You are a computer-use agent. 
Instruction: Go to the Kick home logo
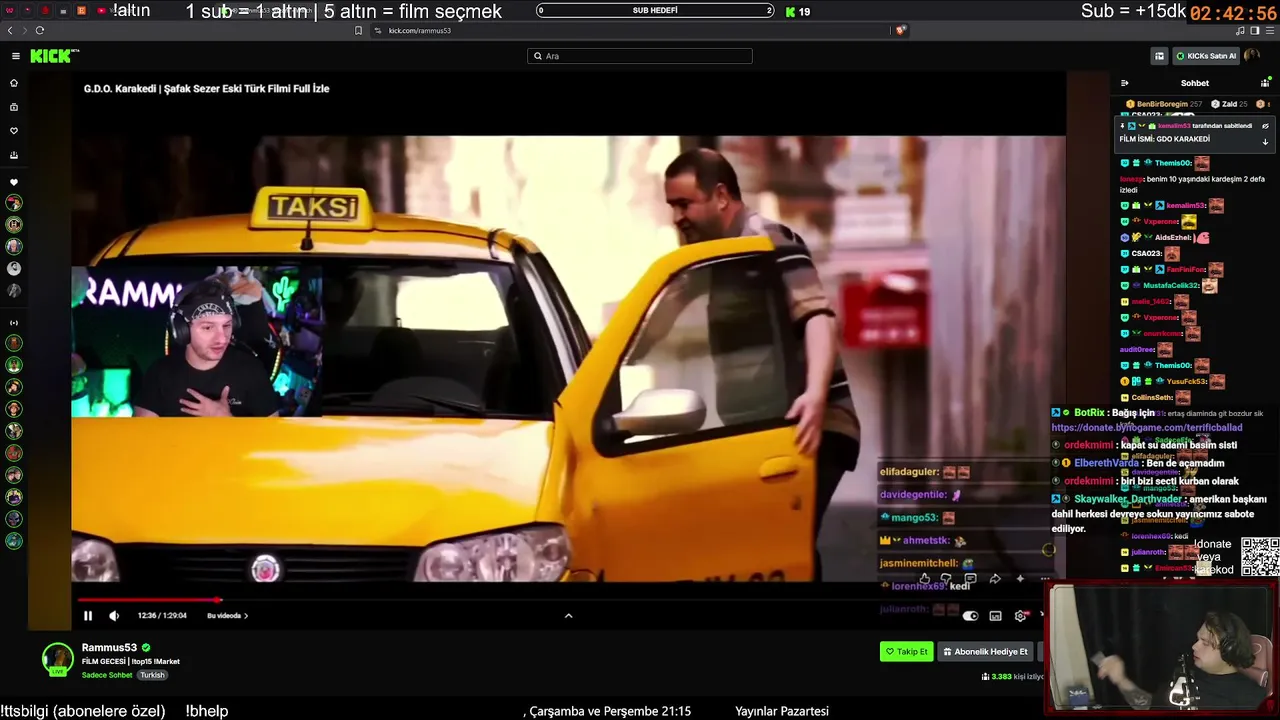(54, 56)
